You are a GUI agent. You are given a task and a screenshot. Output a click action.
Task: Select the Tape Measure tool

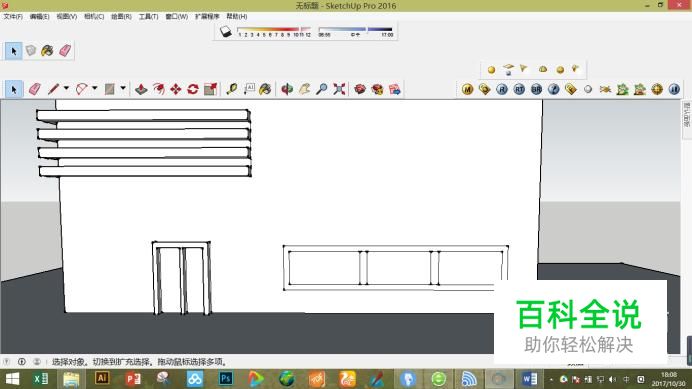click(x=232, y=89)
